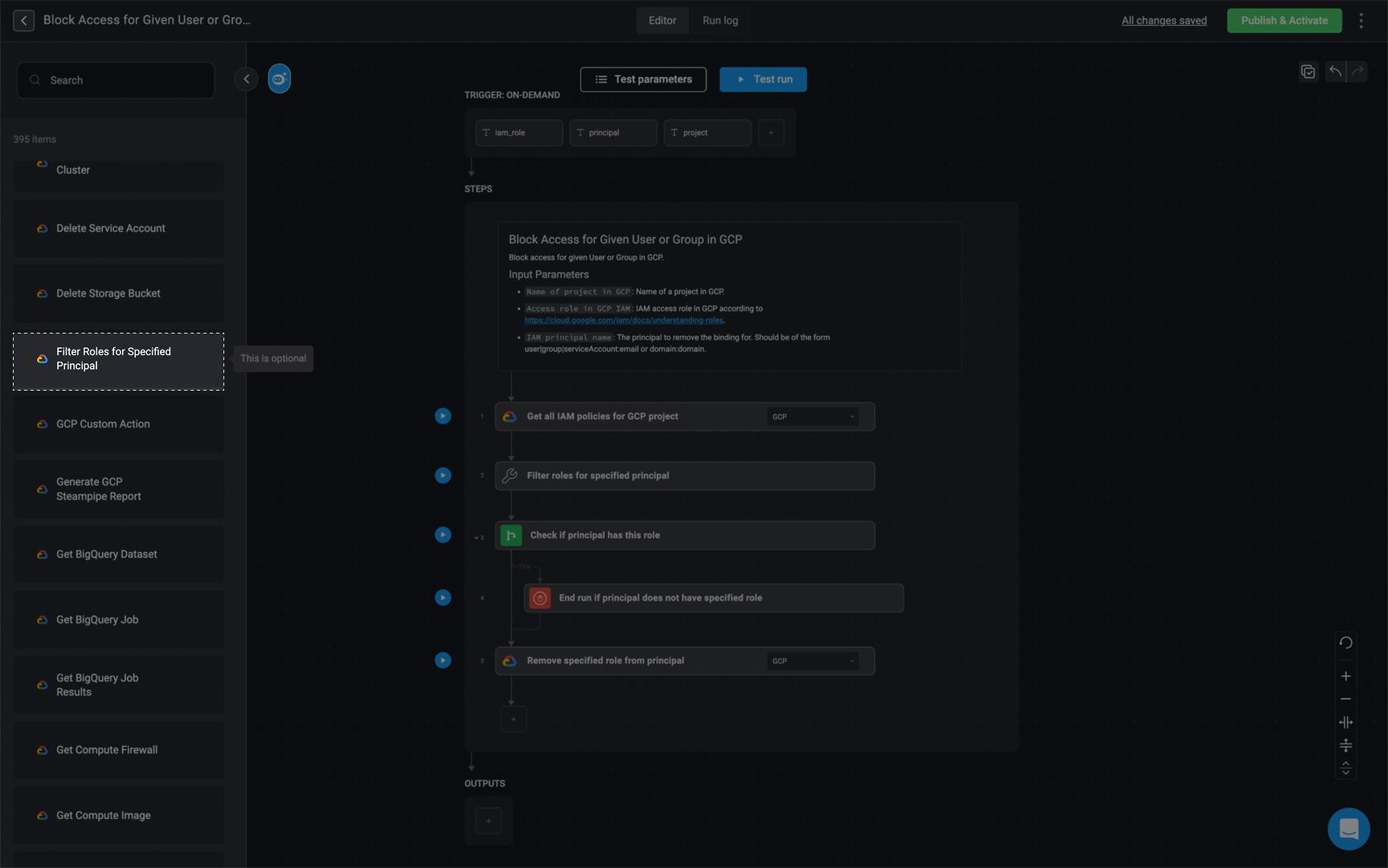The width and height of the screenshot is (1388, 868).
Task: Open step End run if principal lacks role
Action: tap(714, 598)
